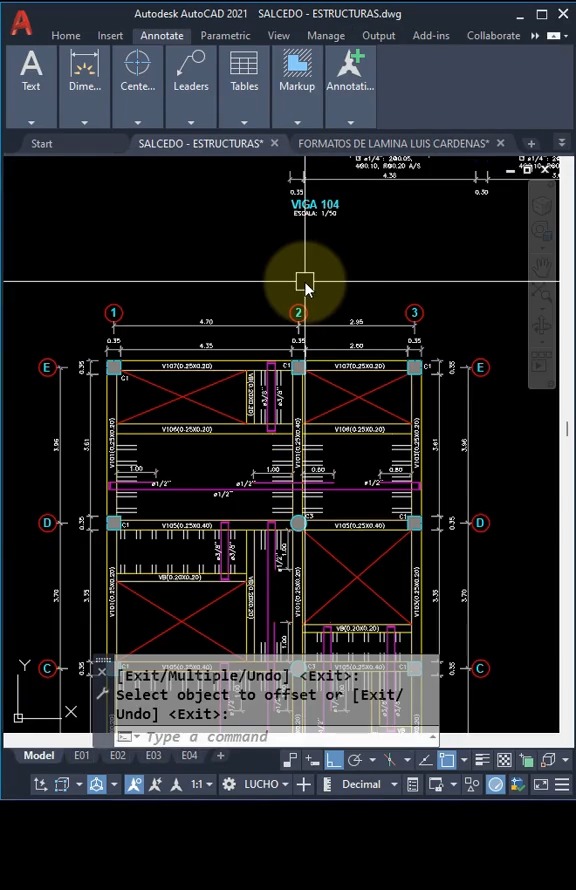Open the Start tab
This screenshot has height=890, width=576.
click(x=41, y=144)
